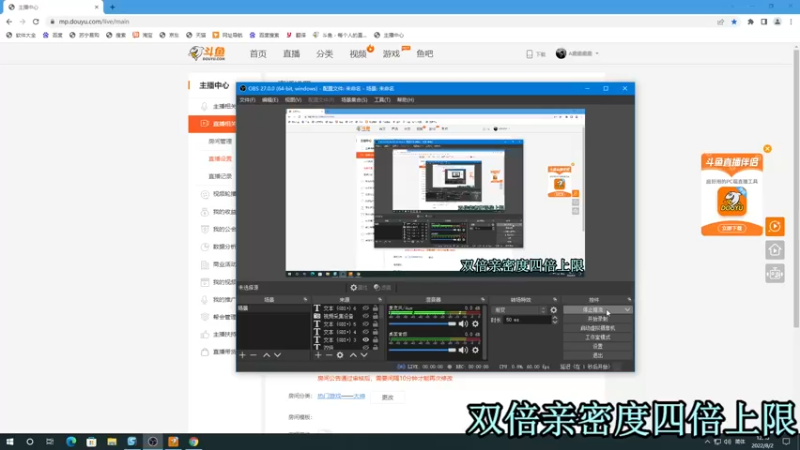Mute the 桌面音频 channel via its speaker icon
This screenshot has width=800, height=450.
coord(463,350)
